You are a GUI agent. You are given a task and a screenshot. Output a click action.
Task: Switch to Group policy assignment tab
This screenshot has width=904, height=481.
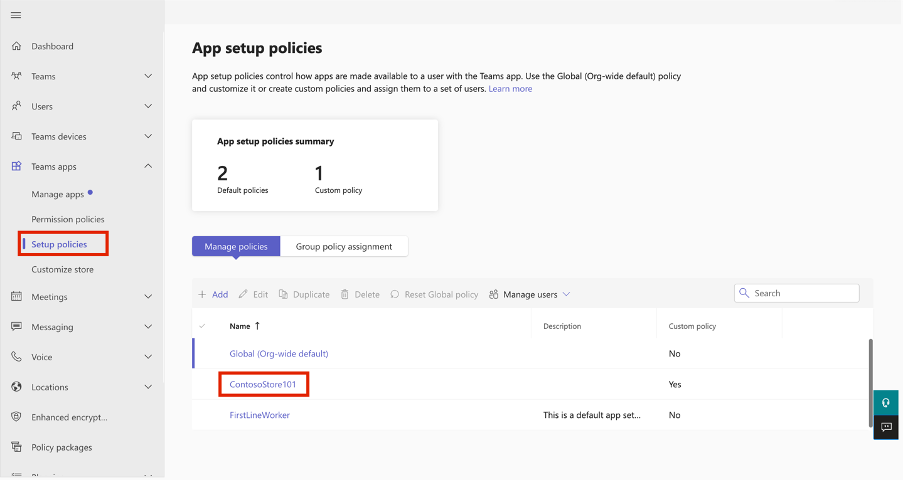point(344,246)
